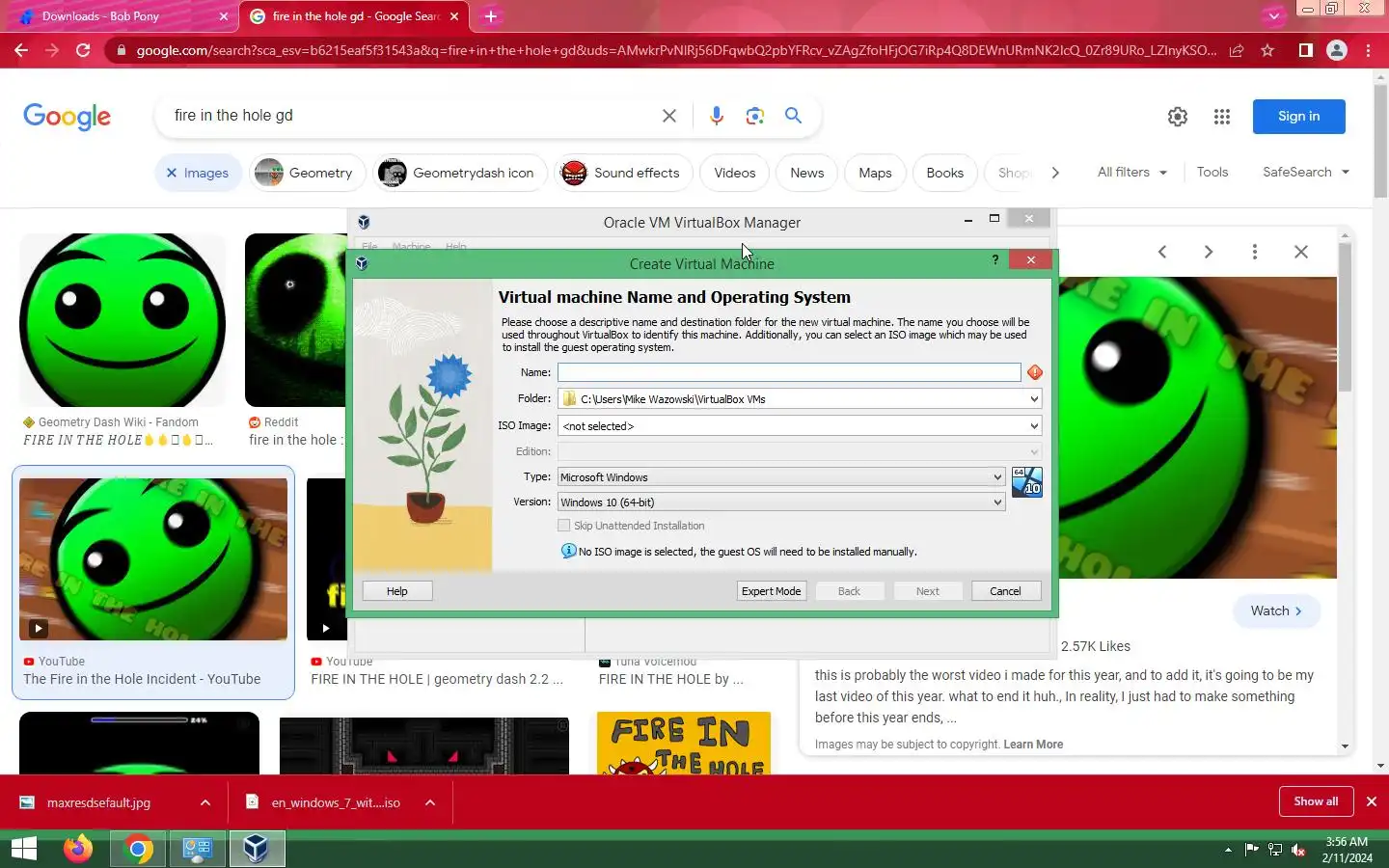Open the Learn More copyright link
The image size is (1389, 868).
point(1033,745)
